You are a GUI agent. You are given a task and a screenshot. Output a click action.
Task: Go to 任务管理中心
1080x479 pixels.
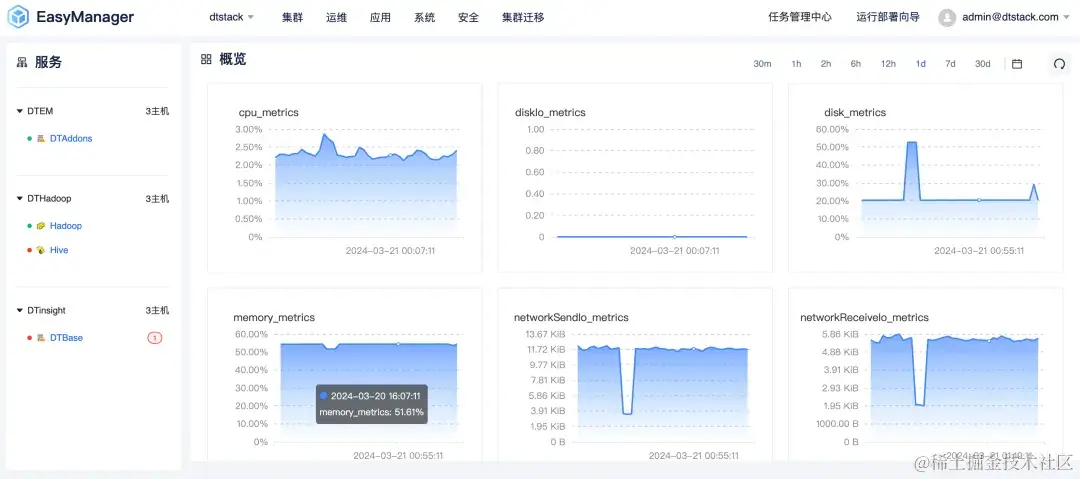click(x=800, y=17)
